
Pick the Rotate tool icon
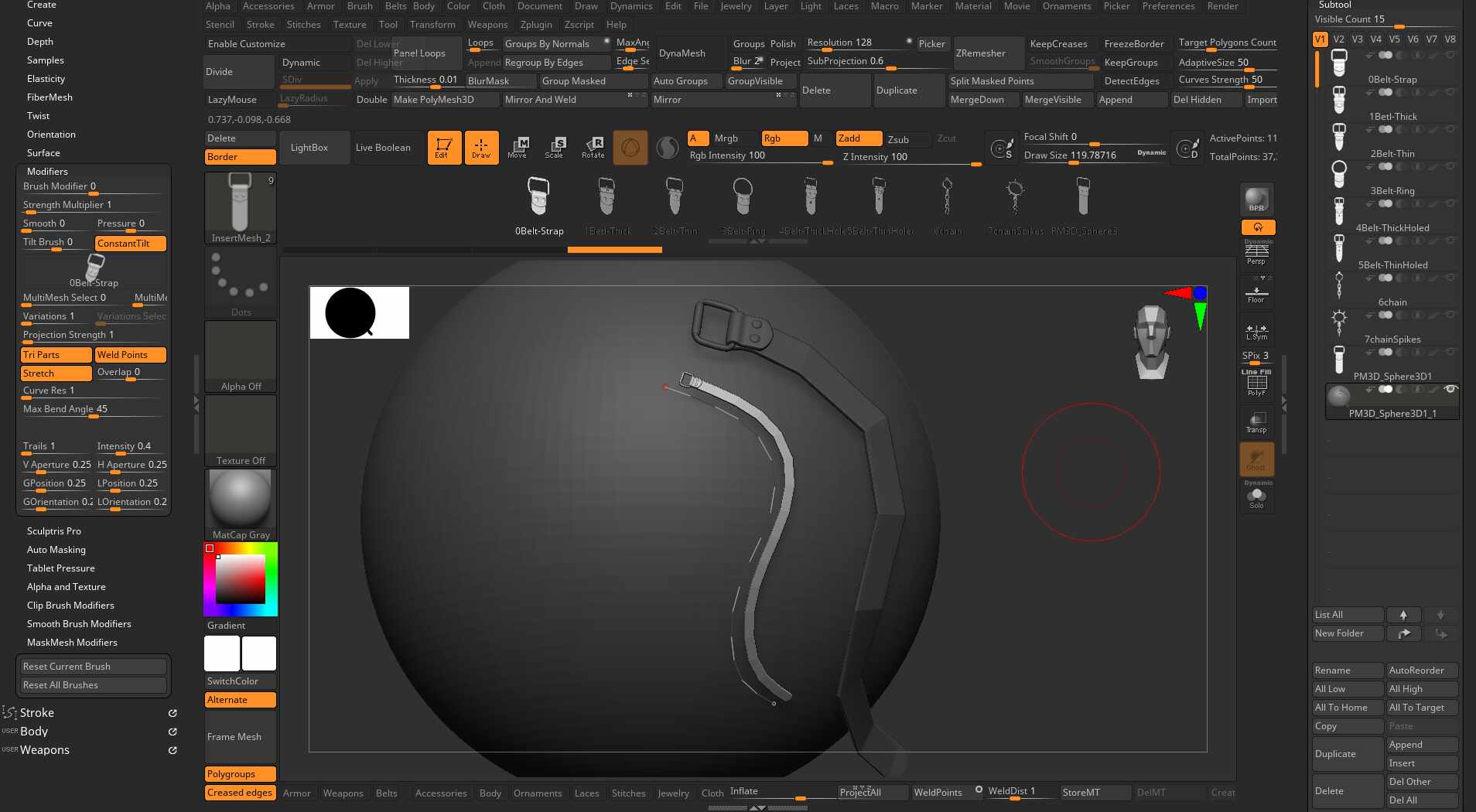point(593,147)
